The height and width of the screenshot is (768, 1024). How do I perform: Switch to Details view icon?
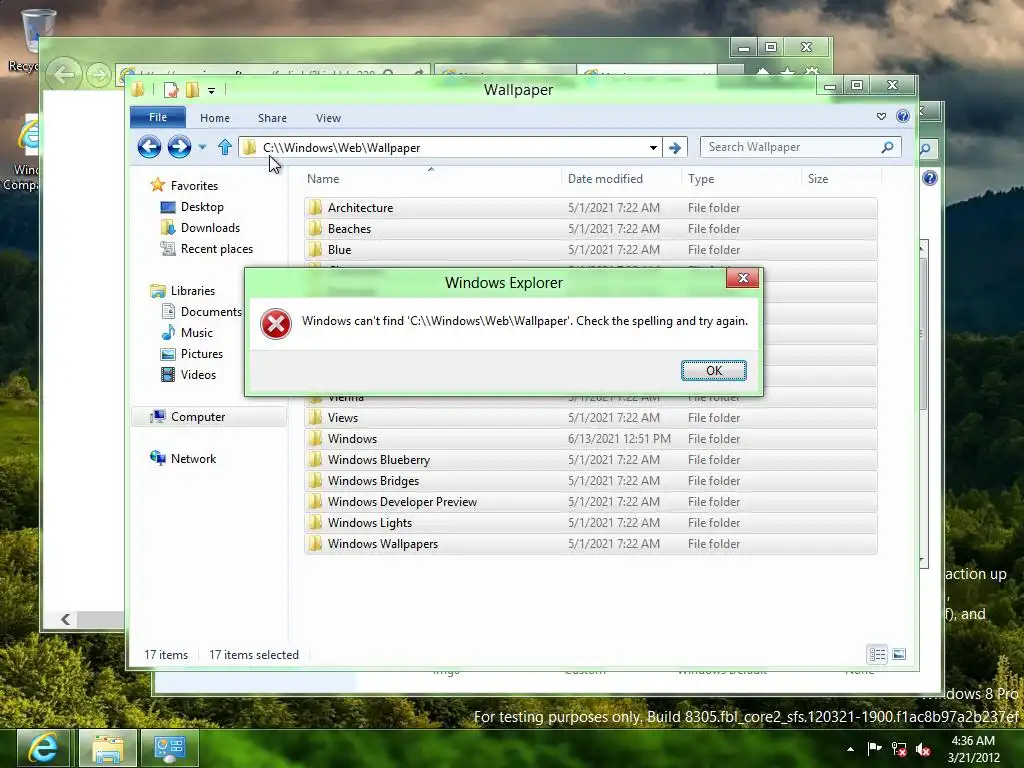coord(877,654)
